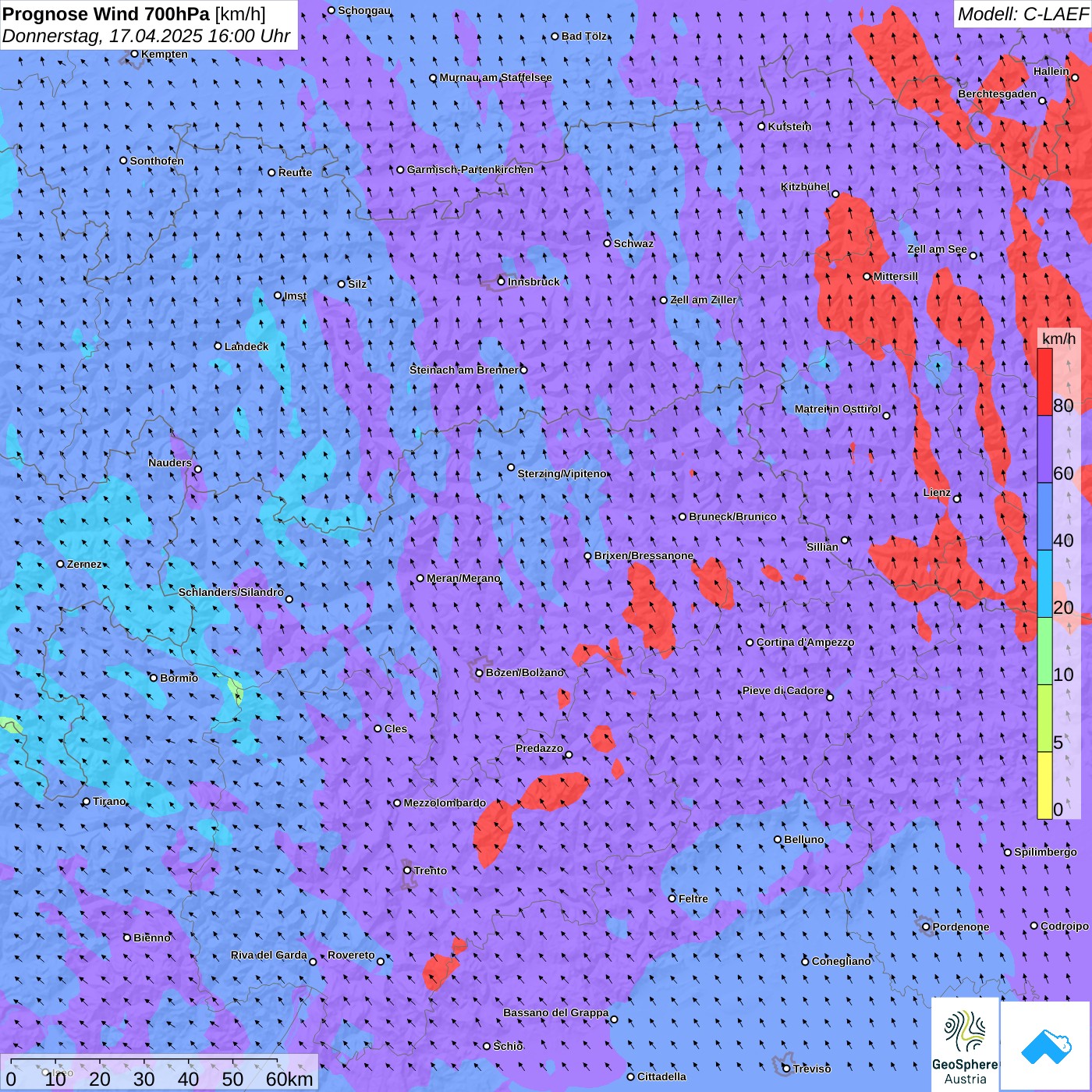Select the Matrei in Osttirol label

click(838, 409)
